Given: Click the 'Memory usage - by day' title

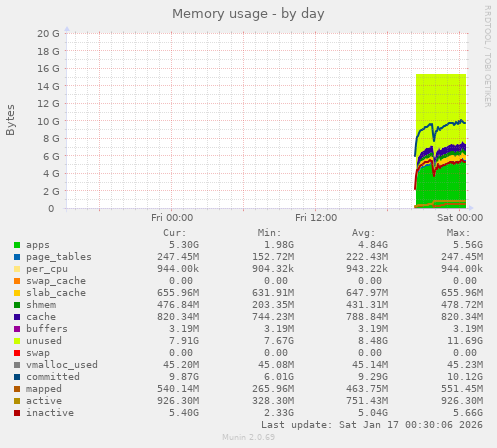Looking at the screenshot, I should (248, 14).
